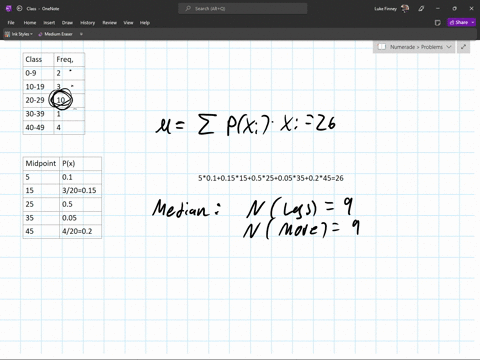
Task: Click the handwritten mean formula ink
Action: 246,124
